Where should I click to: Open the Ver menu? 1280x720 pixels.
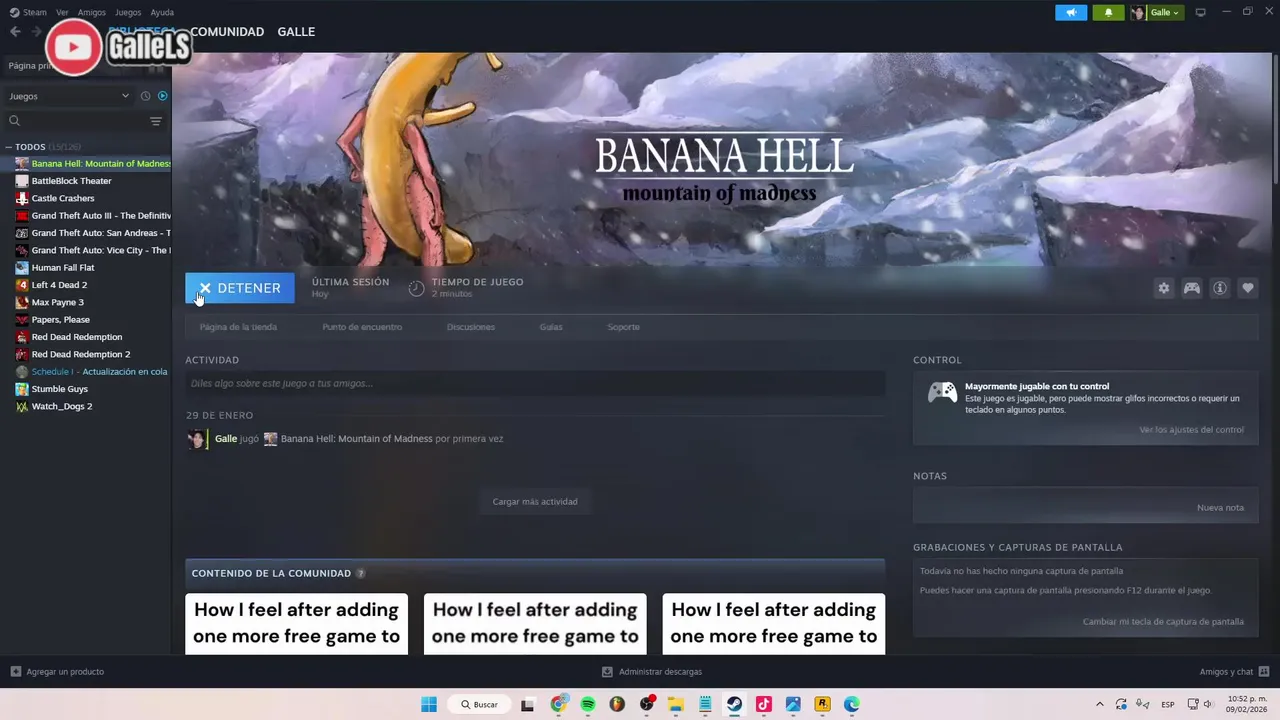point(63,12)
